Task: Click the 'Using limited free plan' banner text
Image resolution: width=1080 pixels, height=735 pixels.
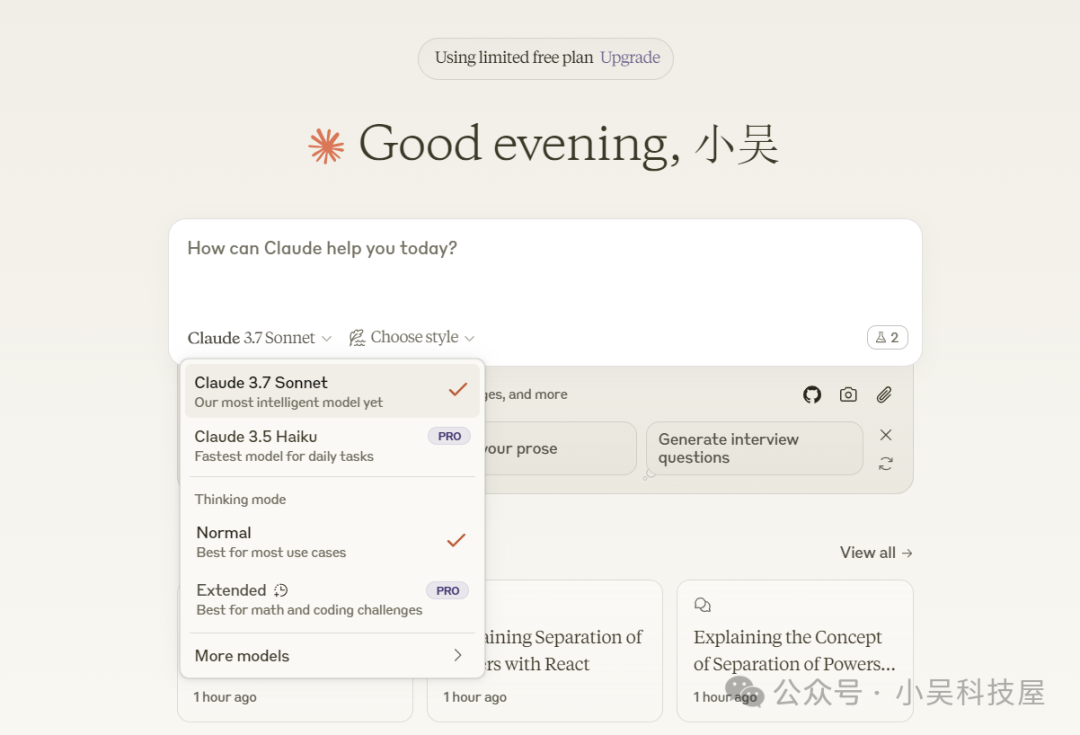Action: pos(514,58)
